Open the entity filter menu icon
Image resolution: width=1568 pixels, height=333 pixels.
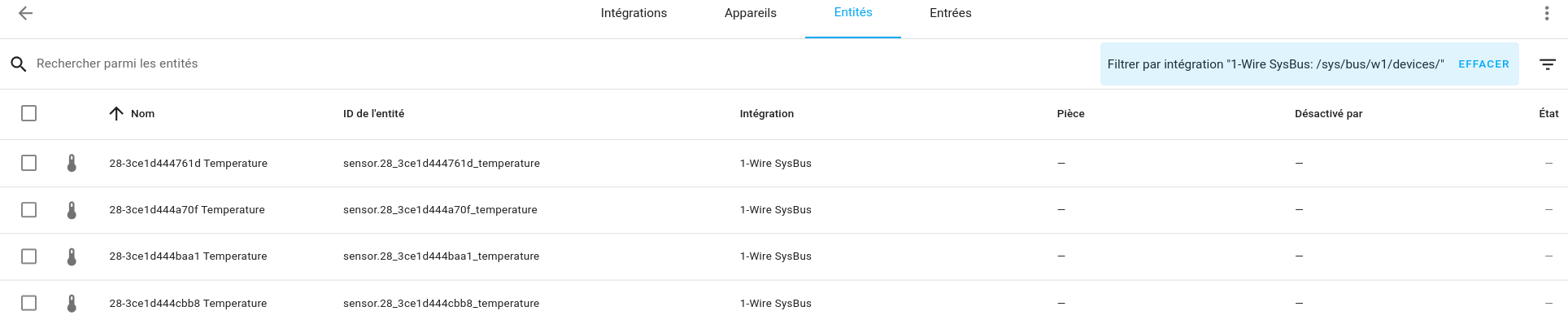1548,64
